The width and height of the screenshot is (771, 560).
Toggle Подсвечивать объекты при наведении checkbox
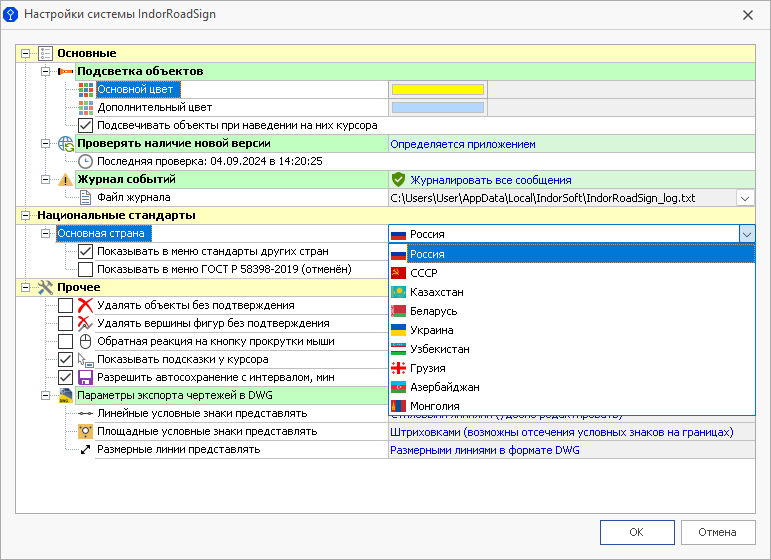tap(86, 125)
